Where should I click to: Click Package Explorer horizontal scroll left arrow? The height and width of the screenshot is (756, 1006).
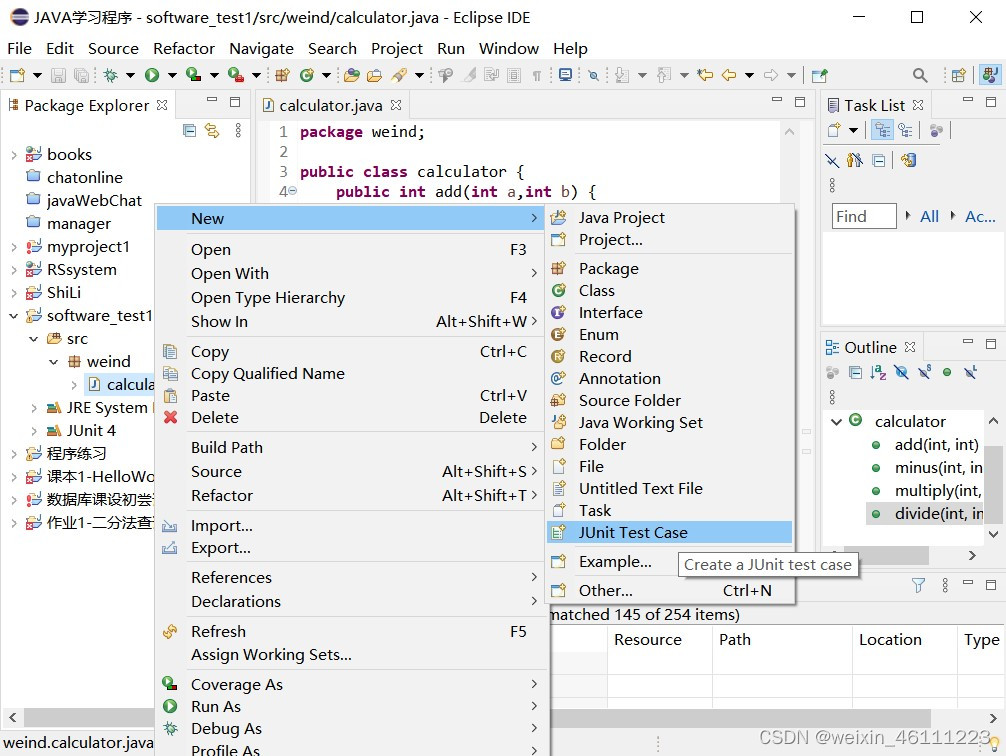[12, 717]
